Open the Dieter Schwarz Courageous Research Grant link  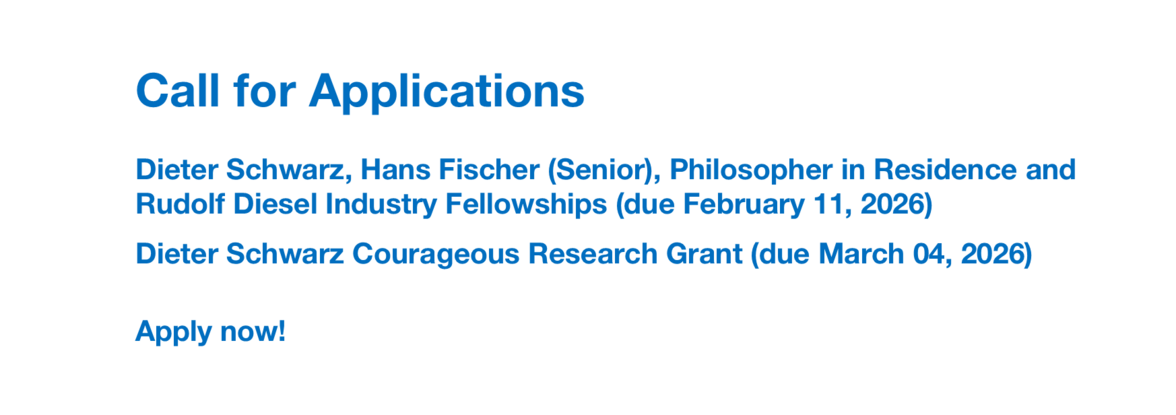point(583,254)
